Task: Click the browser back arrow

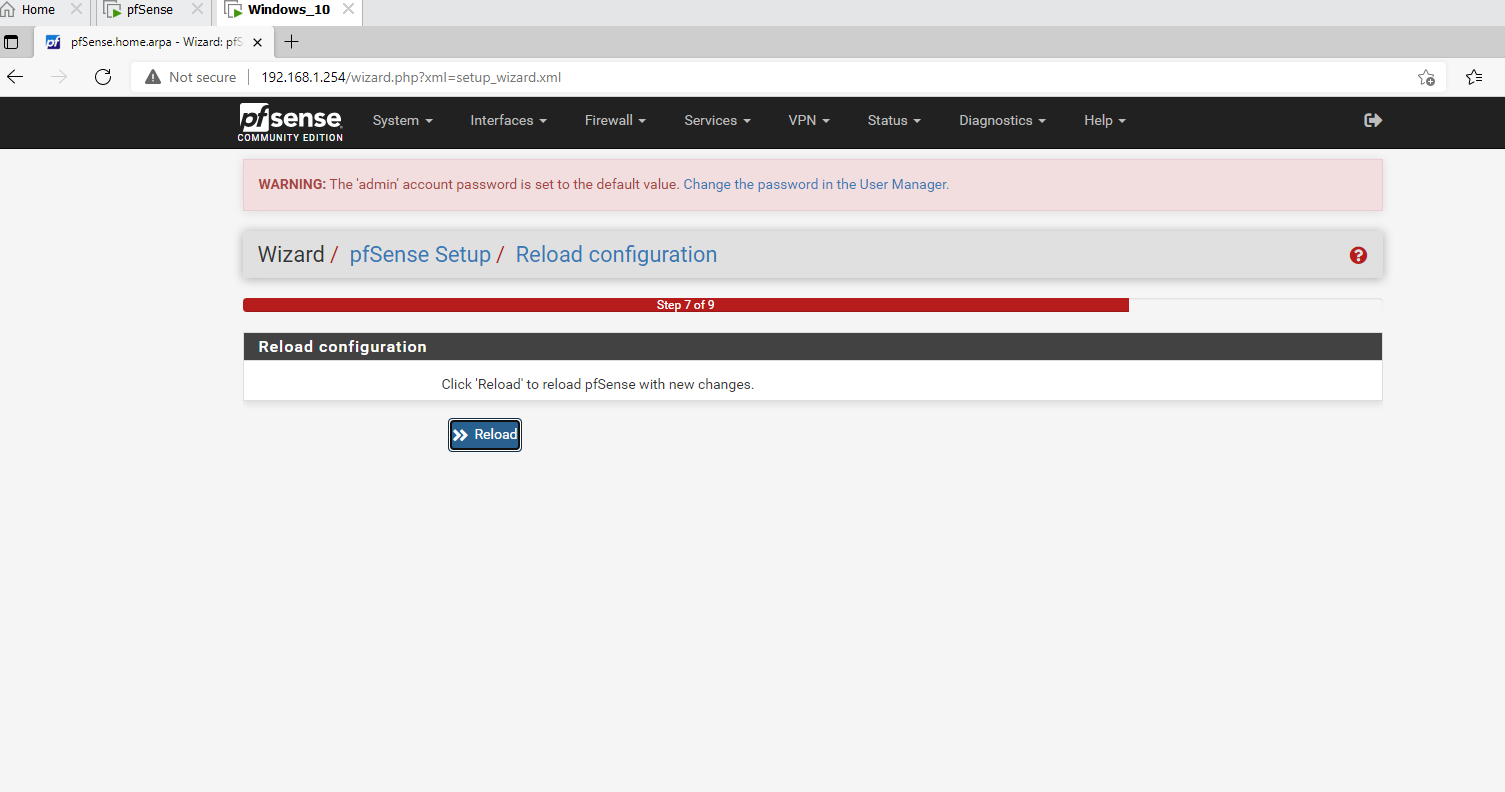Action: 15,77
